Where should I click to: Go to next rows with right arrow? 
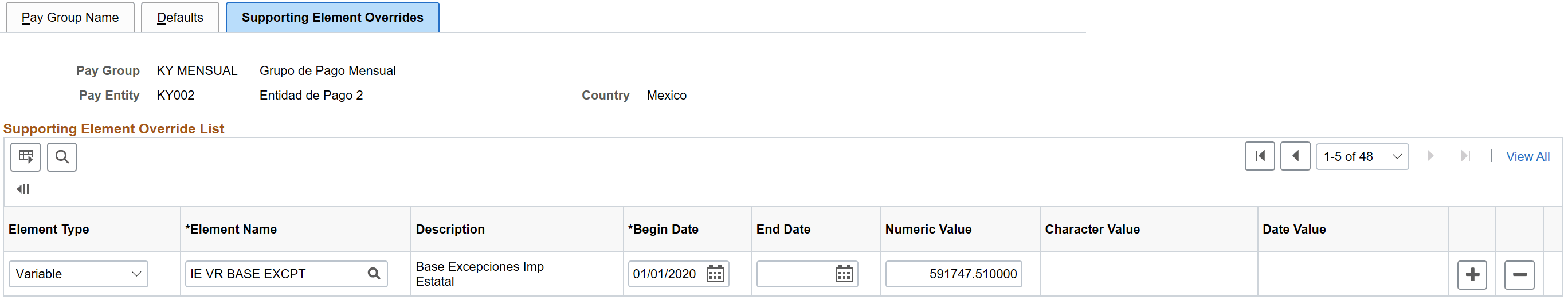[x=1430, y=156]
